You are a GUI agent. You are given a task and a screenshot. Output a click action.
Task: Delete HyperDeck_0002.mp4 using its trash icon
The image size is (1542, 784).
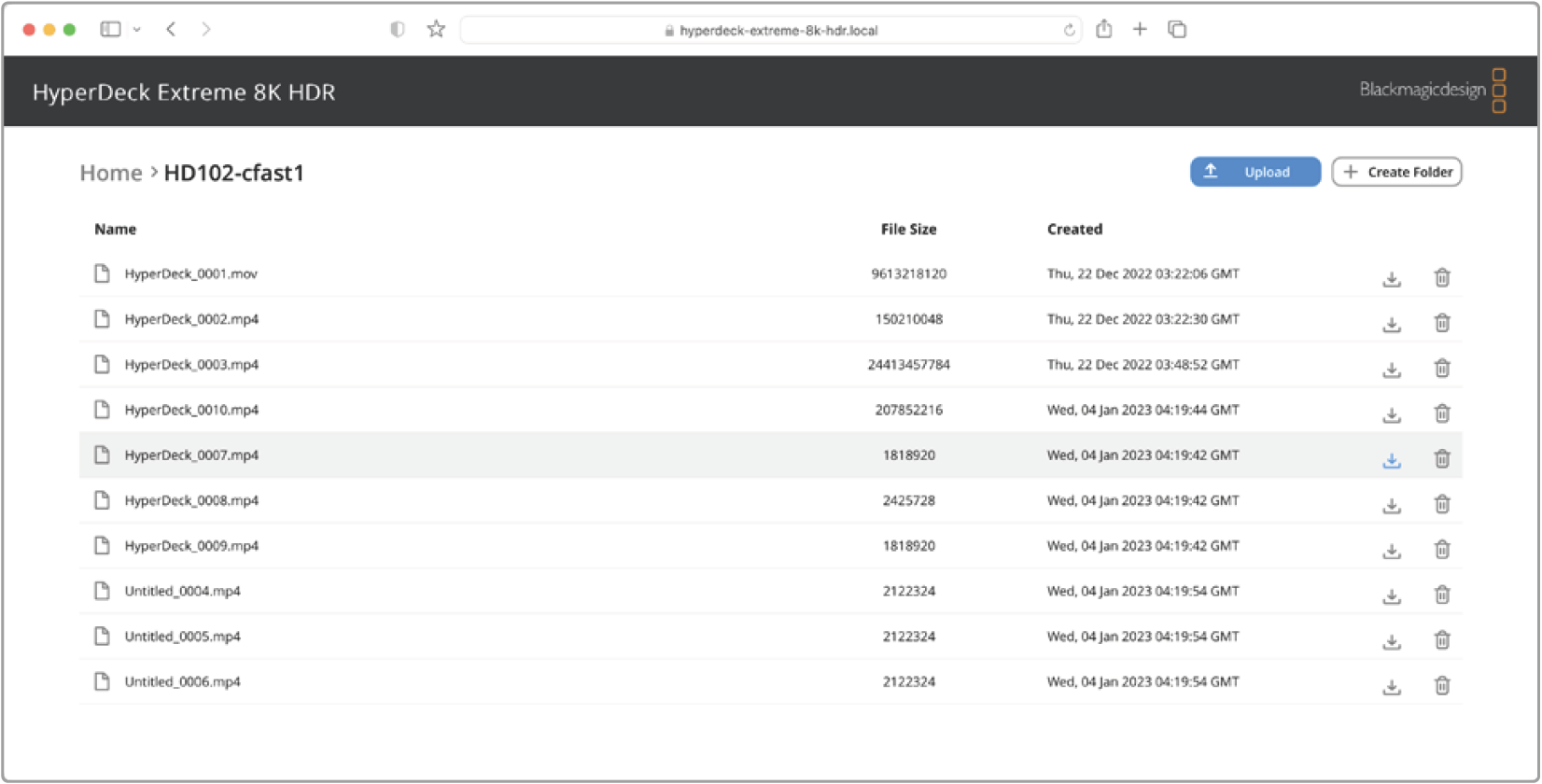pos(1442,323)
